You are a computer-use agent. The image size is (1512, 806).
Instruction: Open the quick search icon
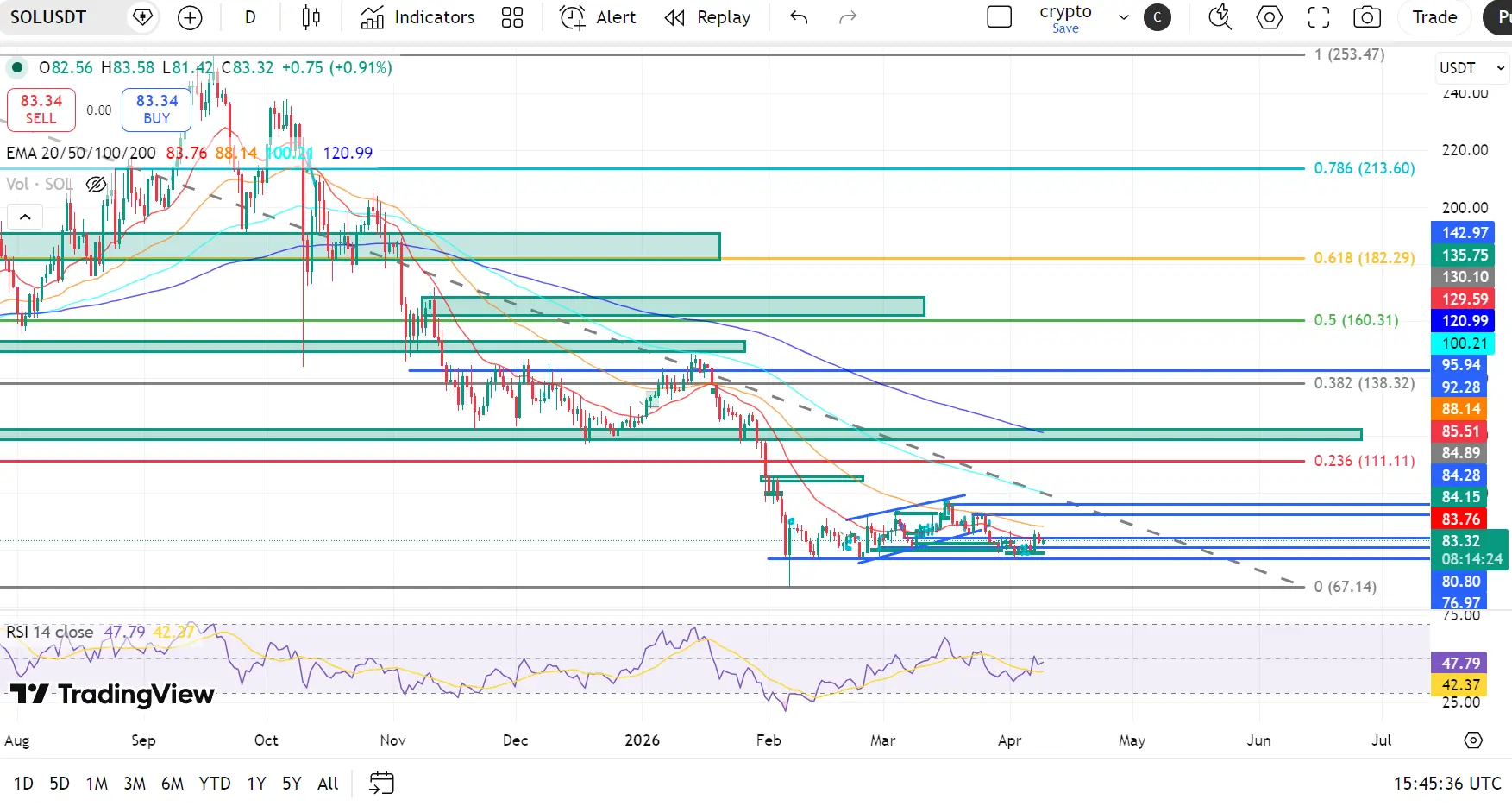point(1220,17)
